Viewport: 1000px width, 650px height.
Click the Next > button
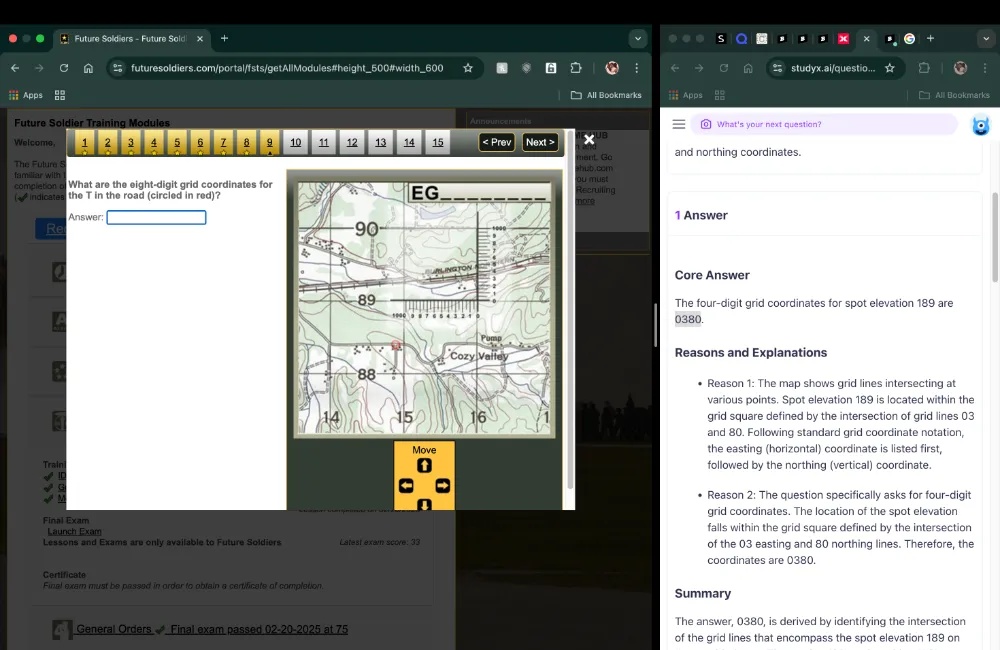pyautogui.click(x=540, y=142)
